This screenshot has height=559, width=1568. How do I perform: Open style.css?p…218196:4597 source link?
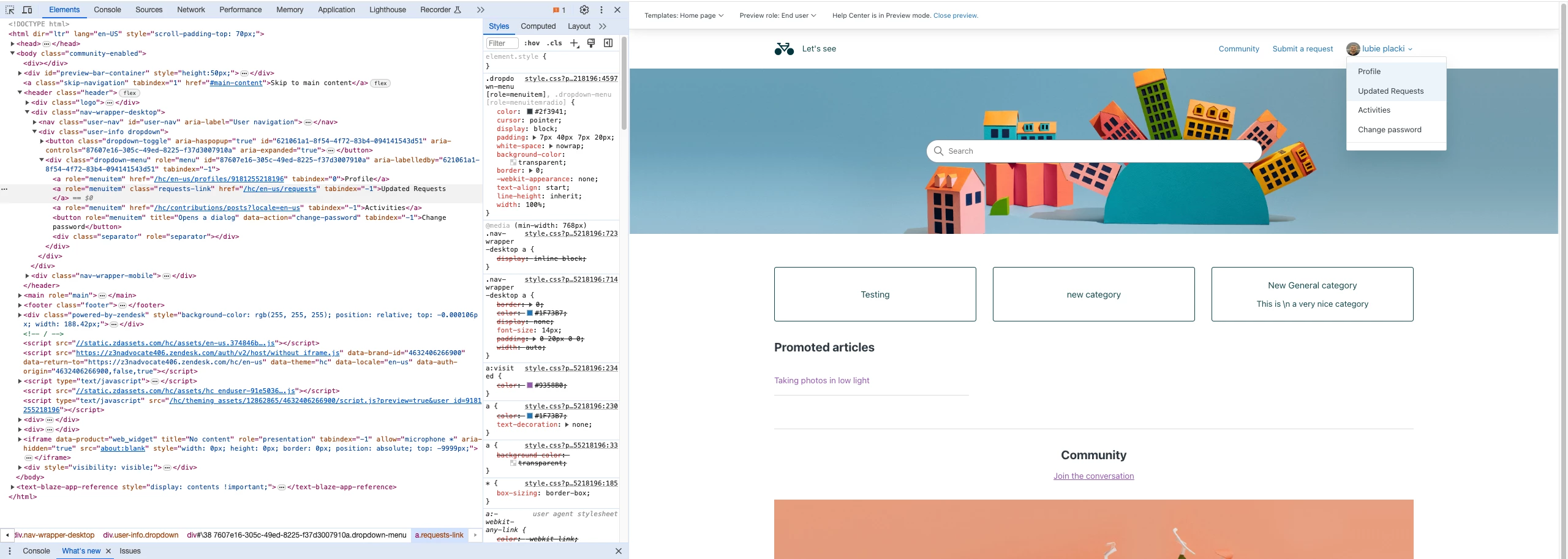(x=571, y=78)
